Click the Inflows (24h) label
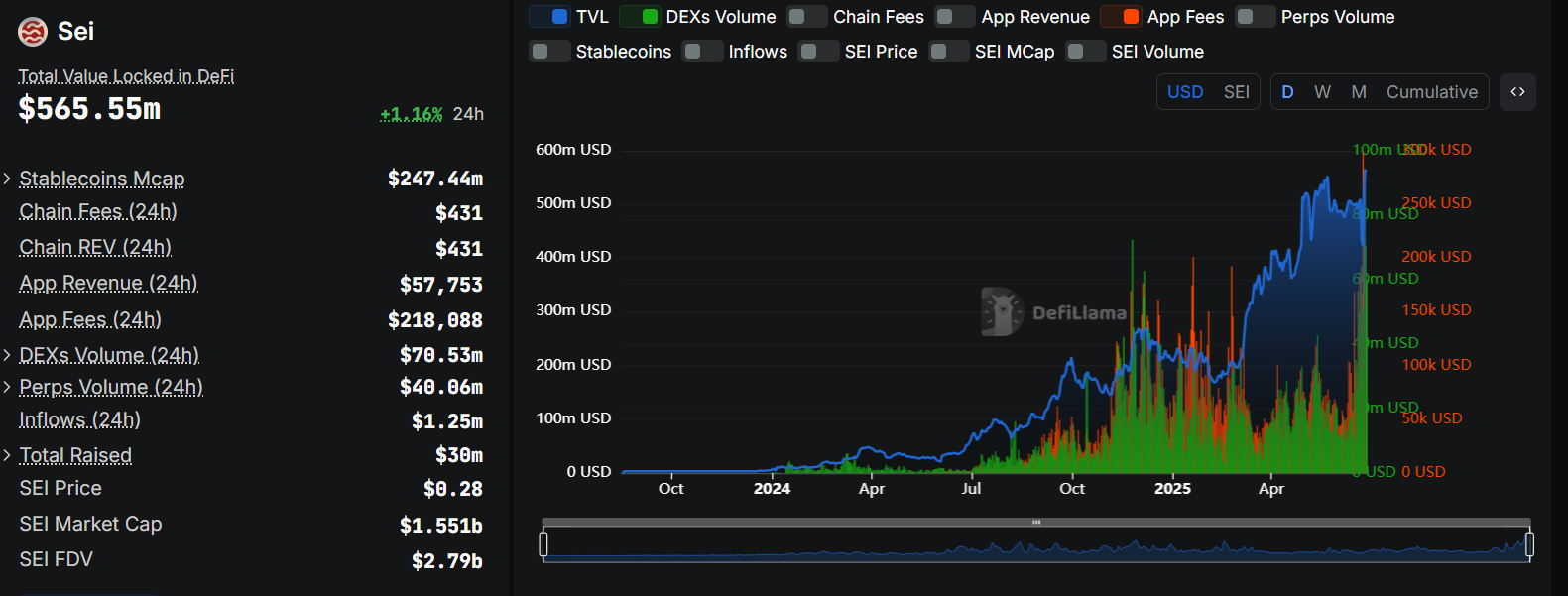 coord(79,420)
